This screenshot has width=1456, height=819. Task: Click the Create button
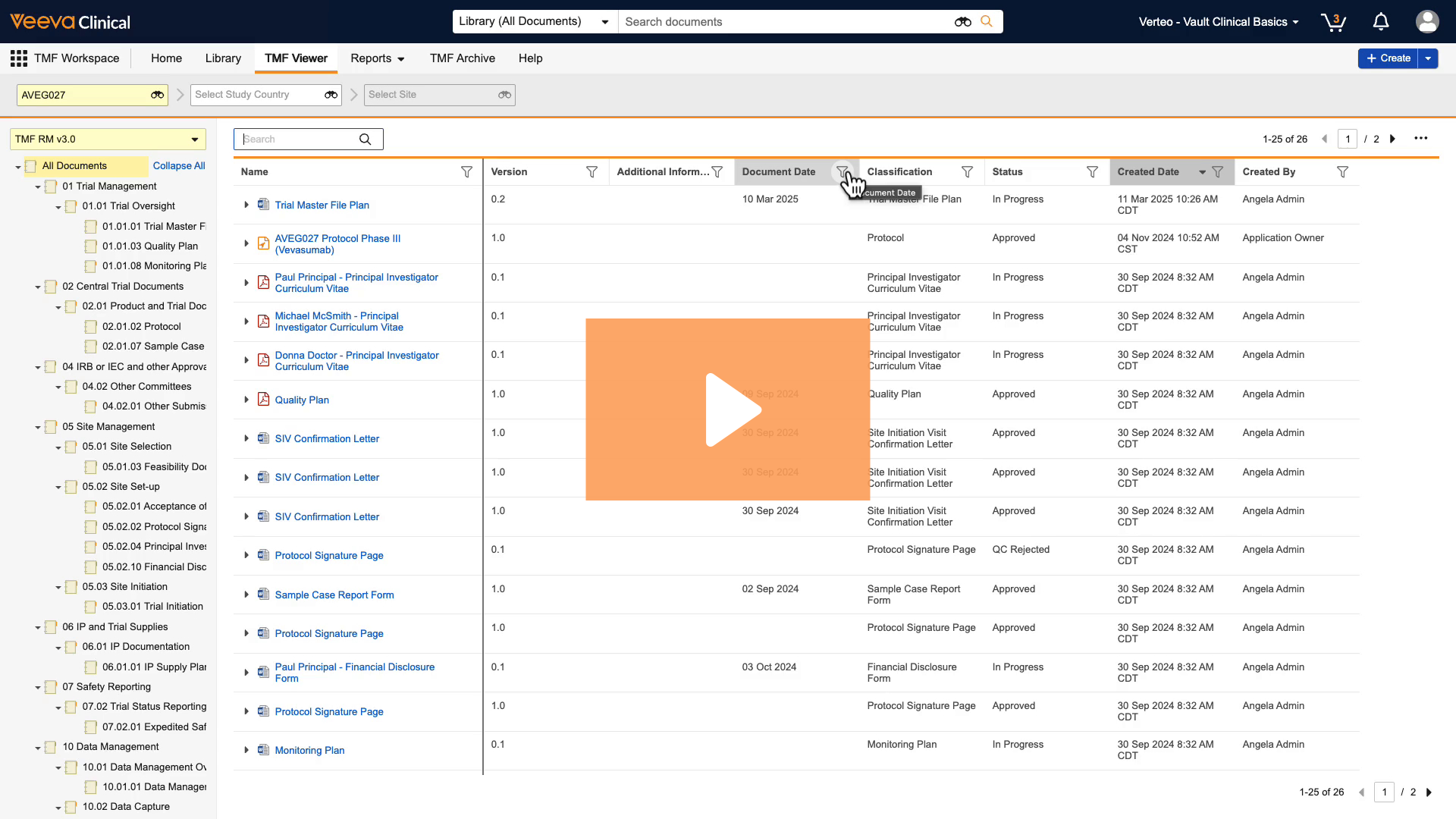click(x=1388, y=58)
